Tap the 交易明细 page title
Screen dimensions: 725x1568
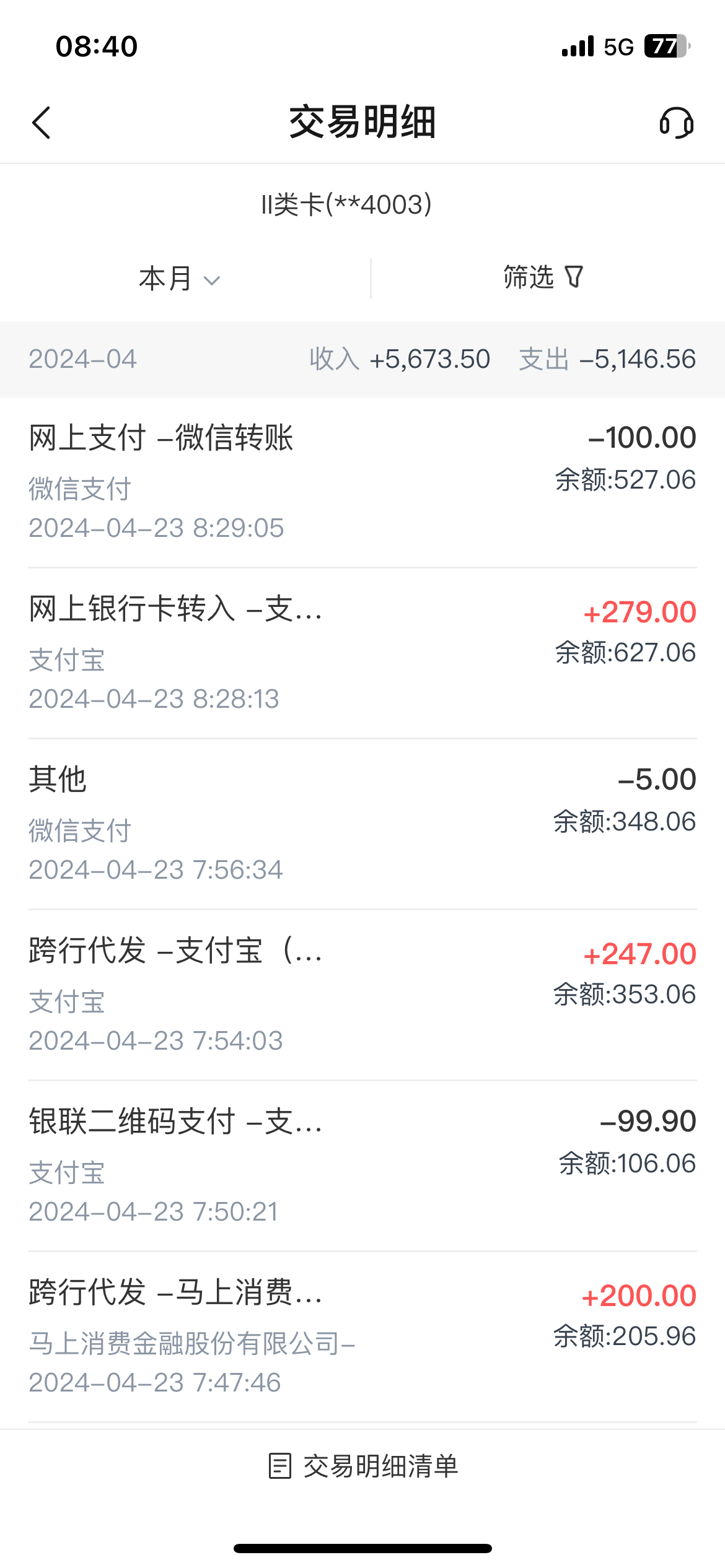pos(362,122)
